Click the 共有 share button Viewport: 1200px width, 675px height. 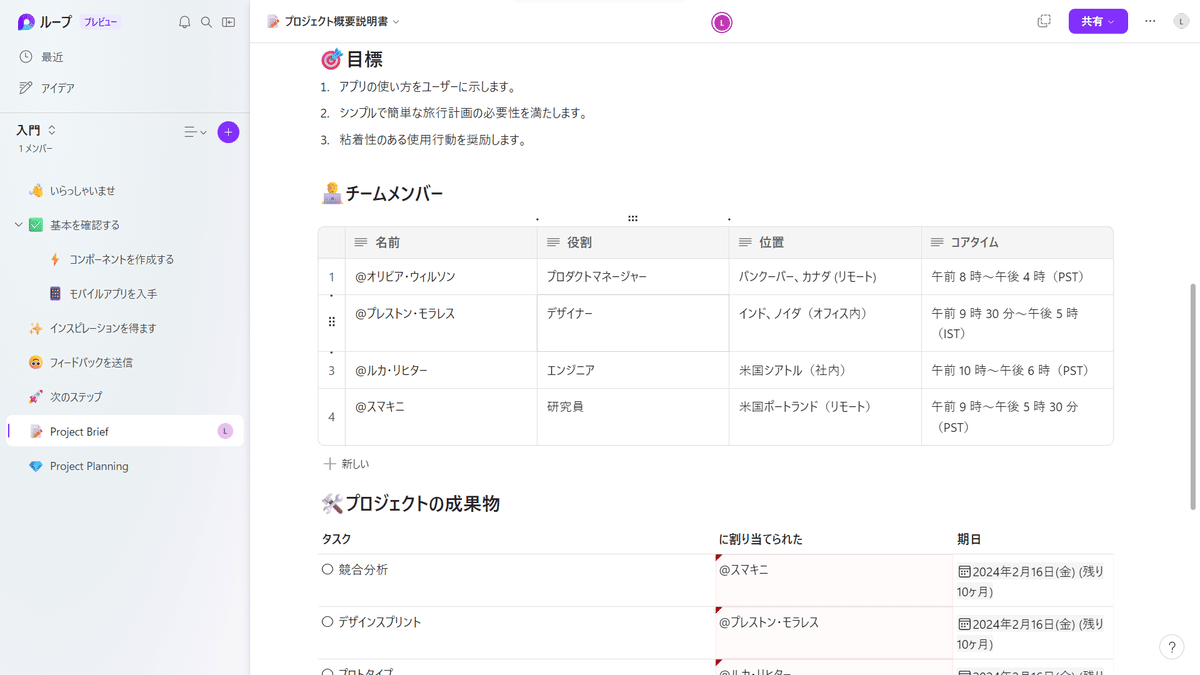pos(1098,21)
